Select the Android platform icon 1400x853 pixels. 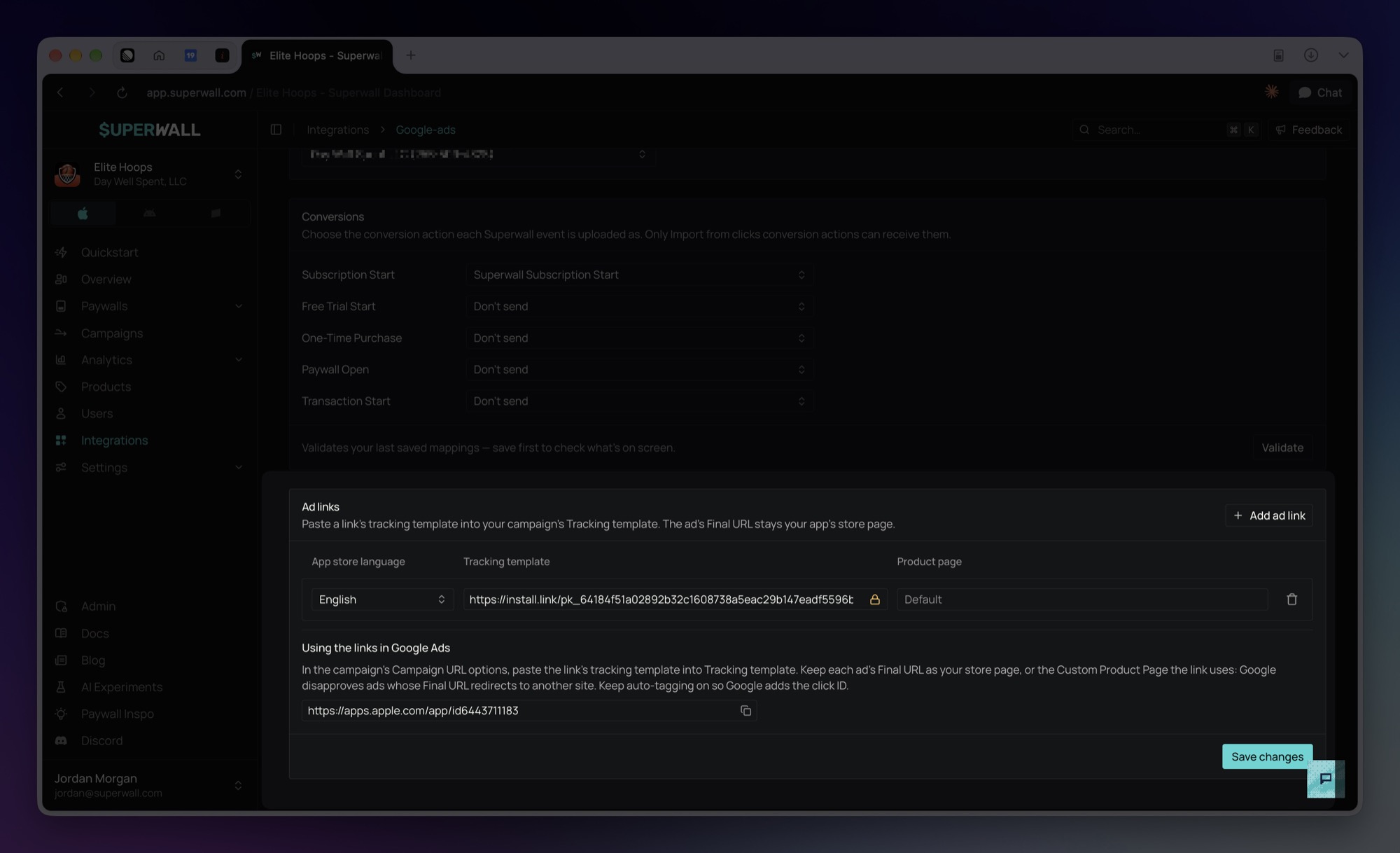pos(149,213)
